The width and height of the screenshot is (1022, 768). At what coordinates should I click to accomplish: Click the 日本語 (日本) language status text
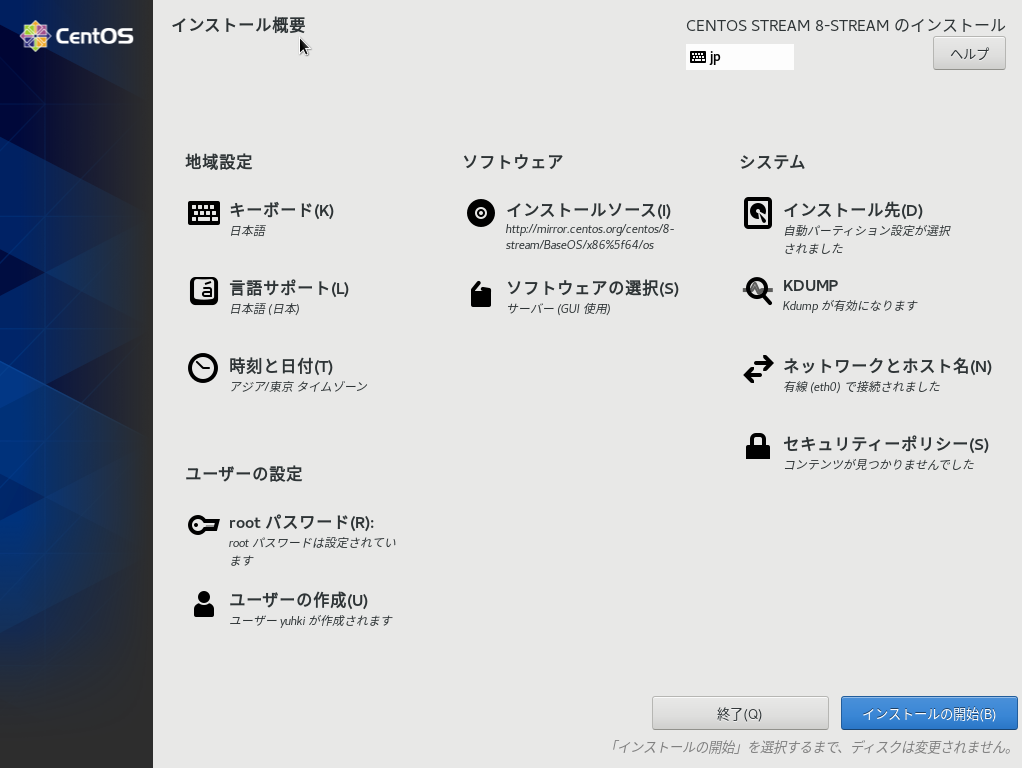coord(265,309)
